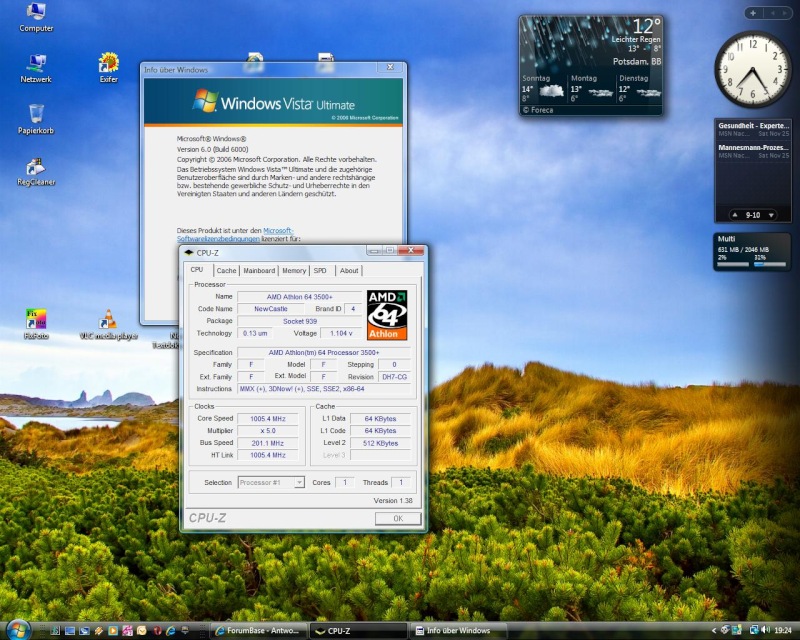This screenshot has height=640, width=800.
Task: Switch to the About tab
Action: [x=349, y=270]
